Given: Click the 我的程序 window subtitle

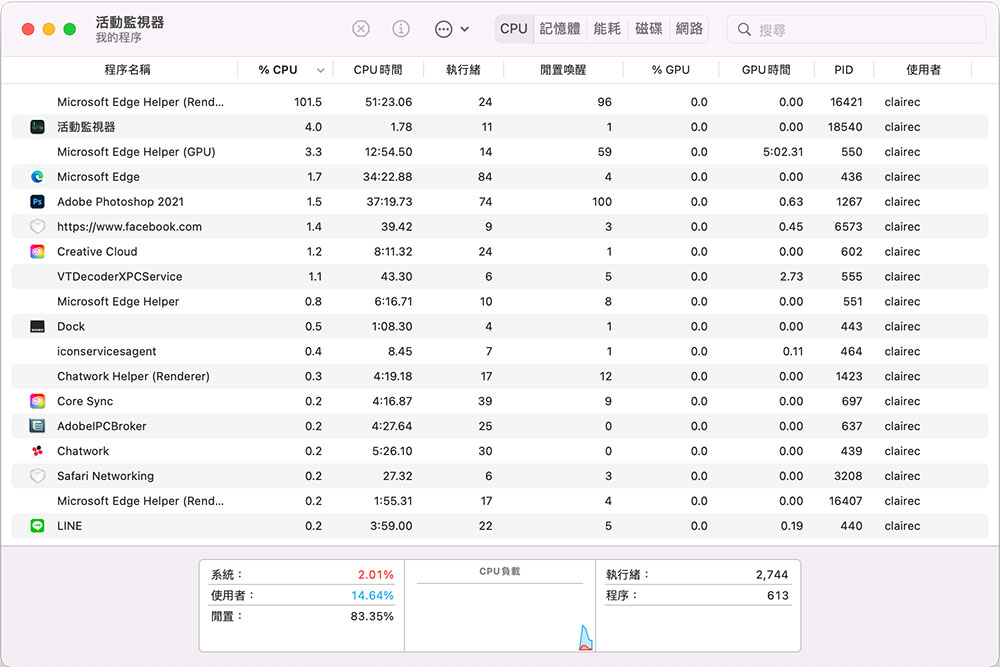Looking at the screenshot, I should (x=119, y=38).
